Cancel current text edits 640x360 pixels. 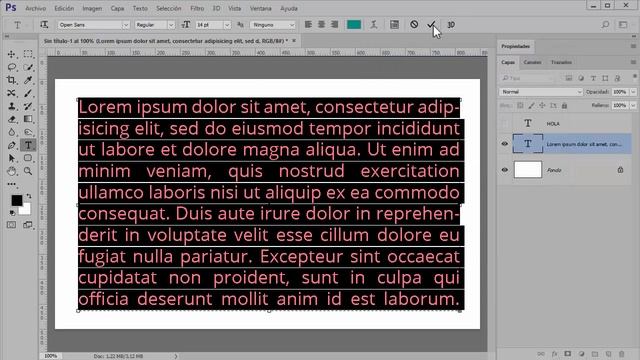pos(414,24)
